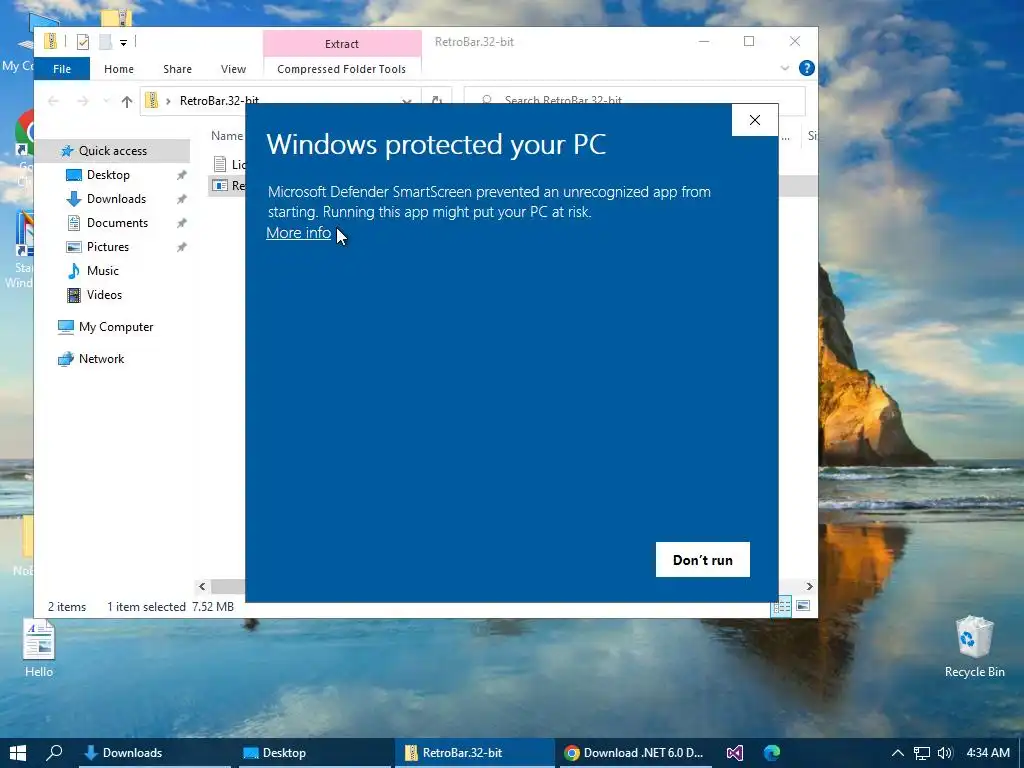
Task: Click address bar folder icon
Action: 152,100
